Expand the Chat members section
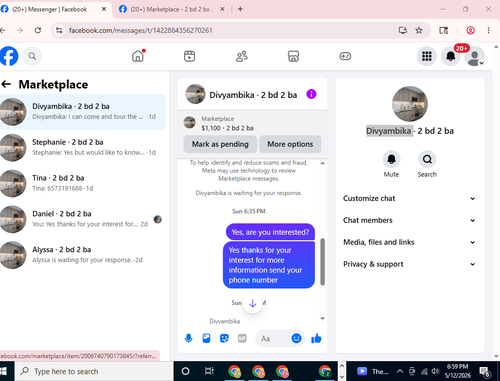The image size is (500, 381). (x=409, y=220)
